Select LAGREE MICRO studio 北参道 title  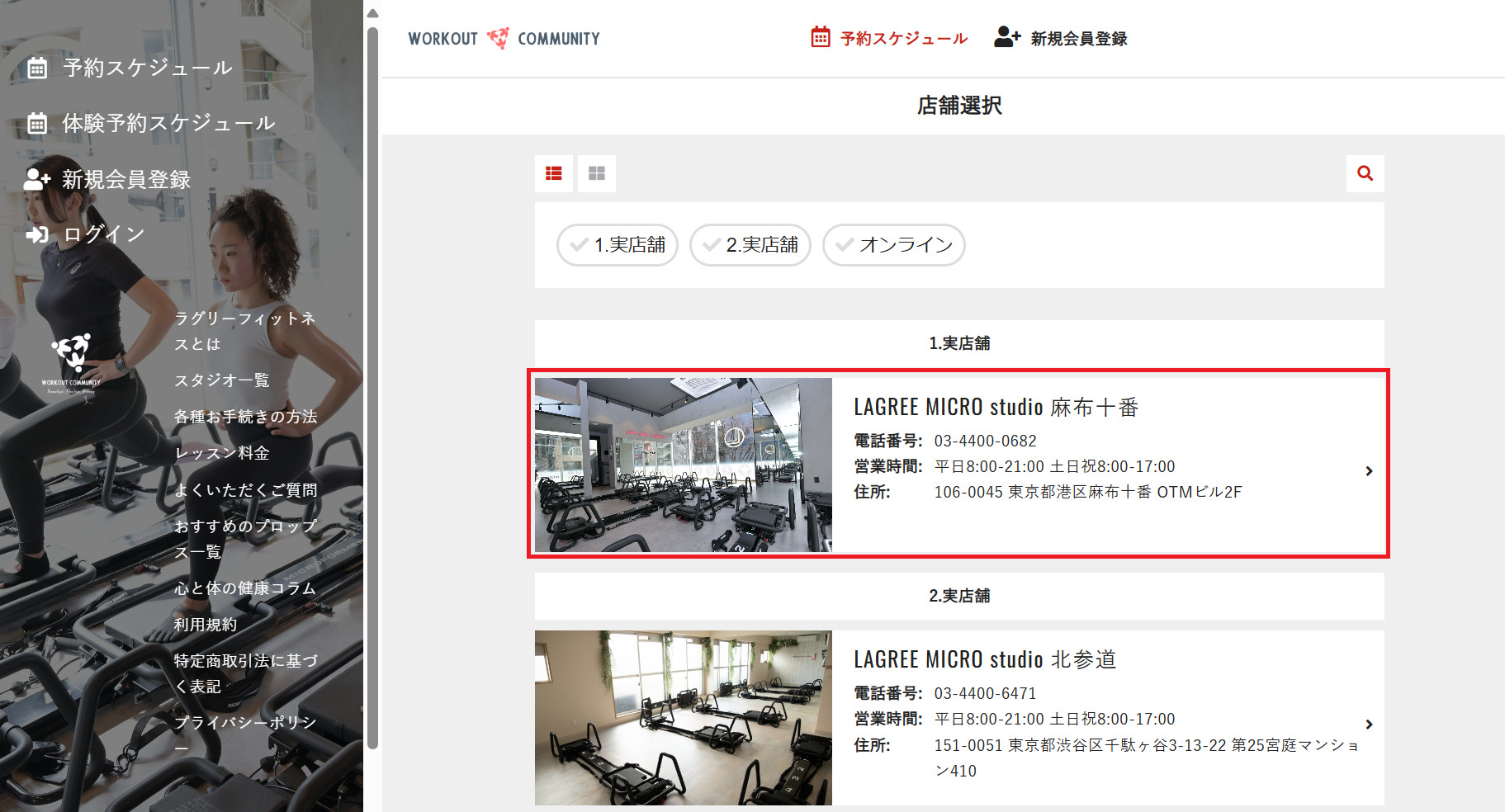coord(985,660)
